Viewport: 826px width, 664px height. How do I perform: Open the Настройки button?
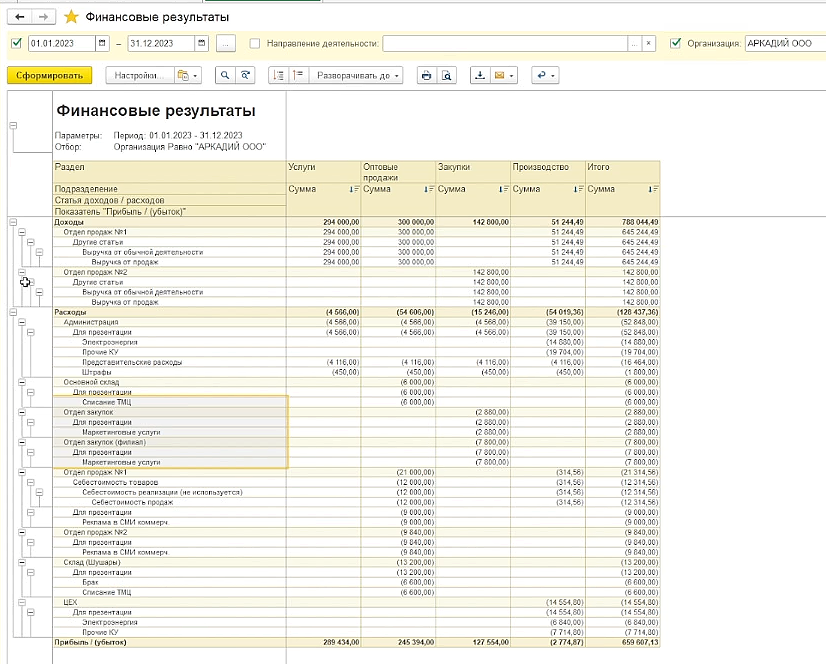tap(139, 75)
